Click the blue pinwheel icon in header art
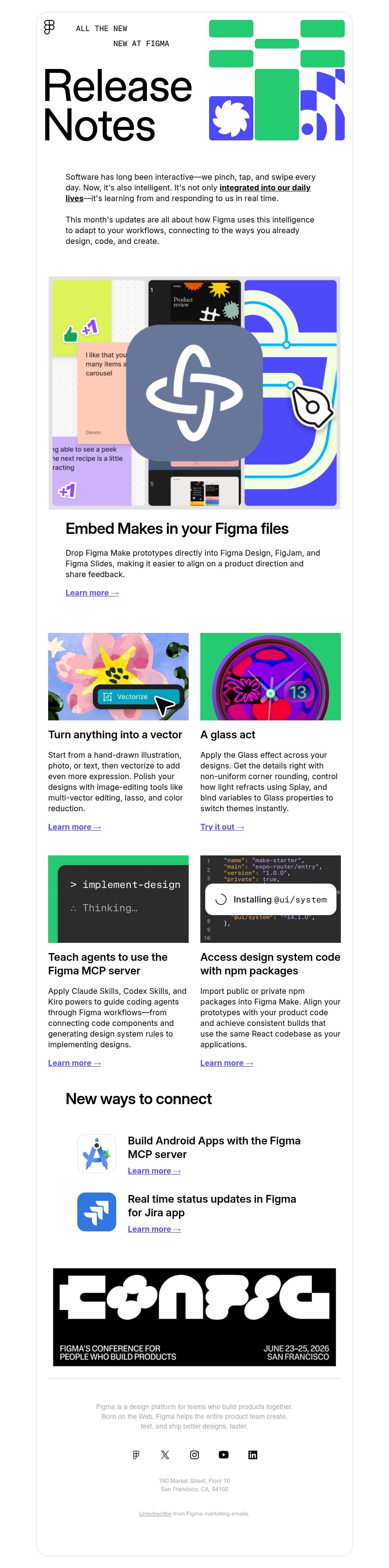This screenshot has width=389, height=1568. pos(231,118)
